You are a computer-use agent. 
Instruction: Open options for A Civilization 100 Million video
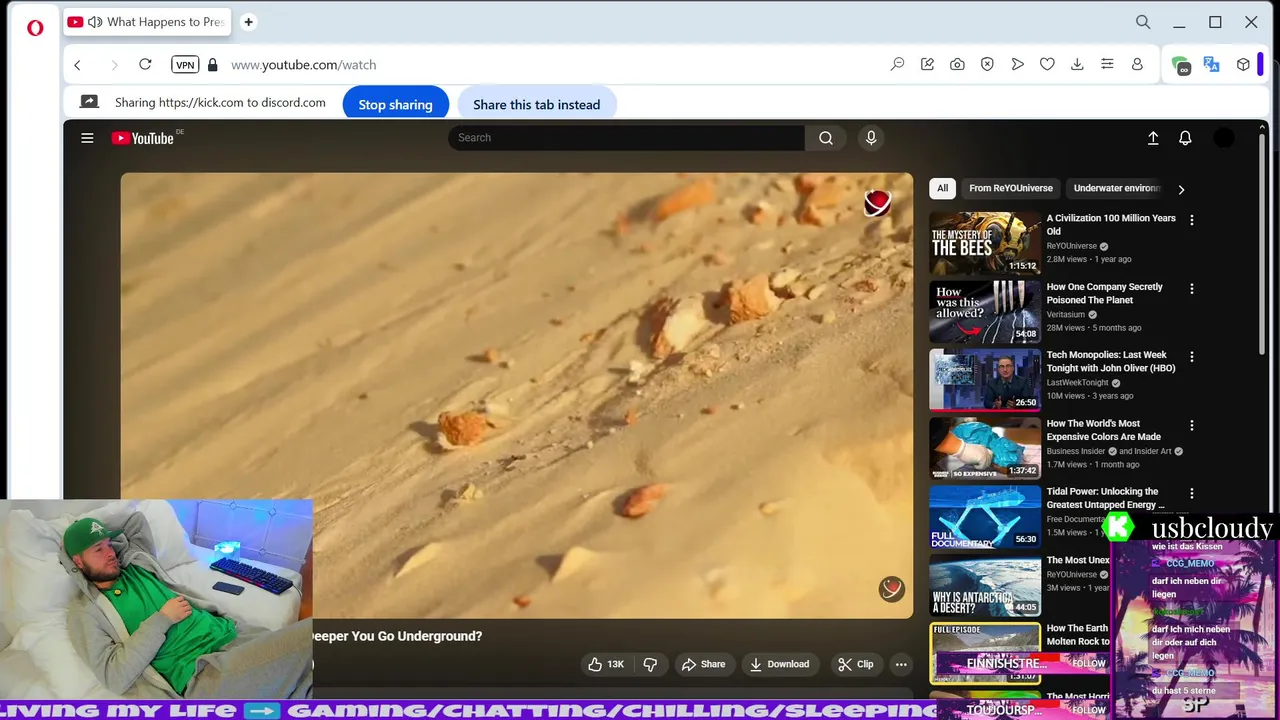[x=1191, y=220]
